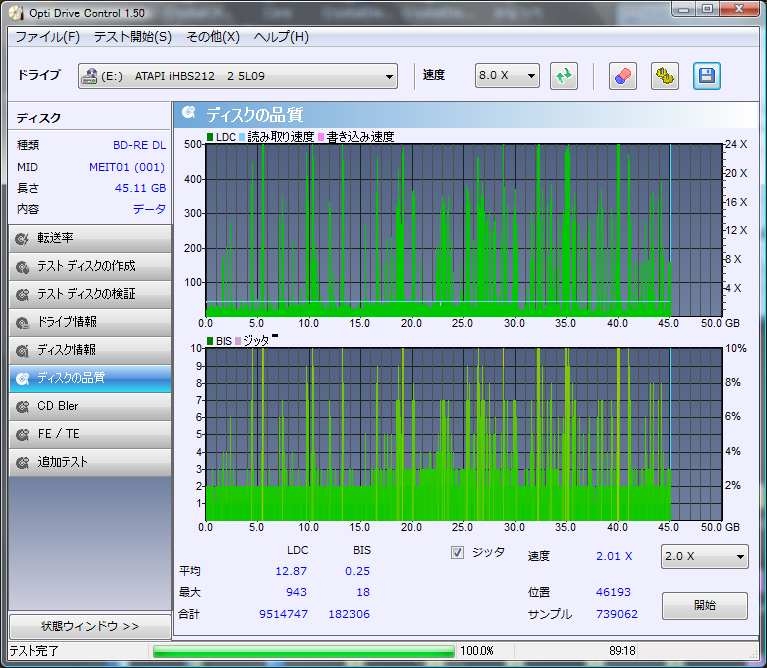Viewport: 767px width, 668px height.
Task: Click the refresh drive icon
Action: pyautogui.click(x=564, y=76)
